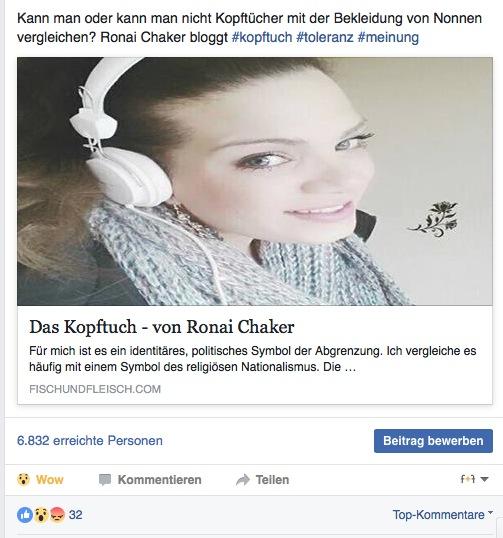Image resolution: width=503 pixels, height=538 pixels.
Task: Click the blue thumbs-up like reaction icon
Action: [25, 515]
